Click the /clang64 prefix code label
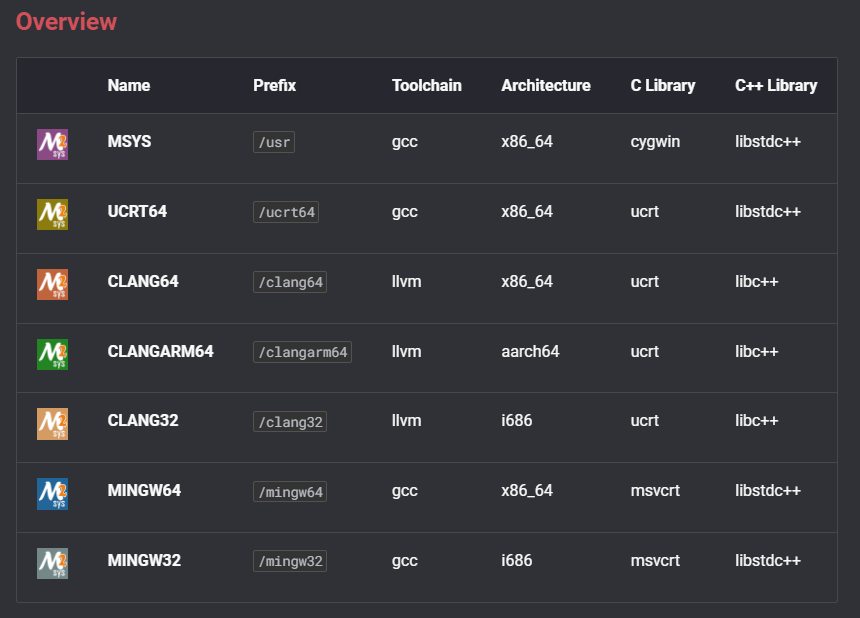The width and height of the screenshot is (860, 618). 290,282
